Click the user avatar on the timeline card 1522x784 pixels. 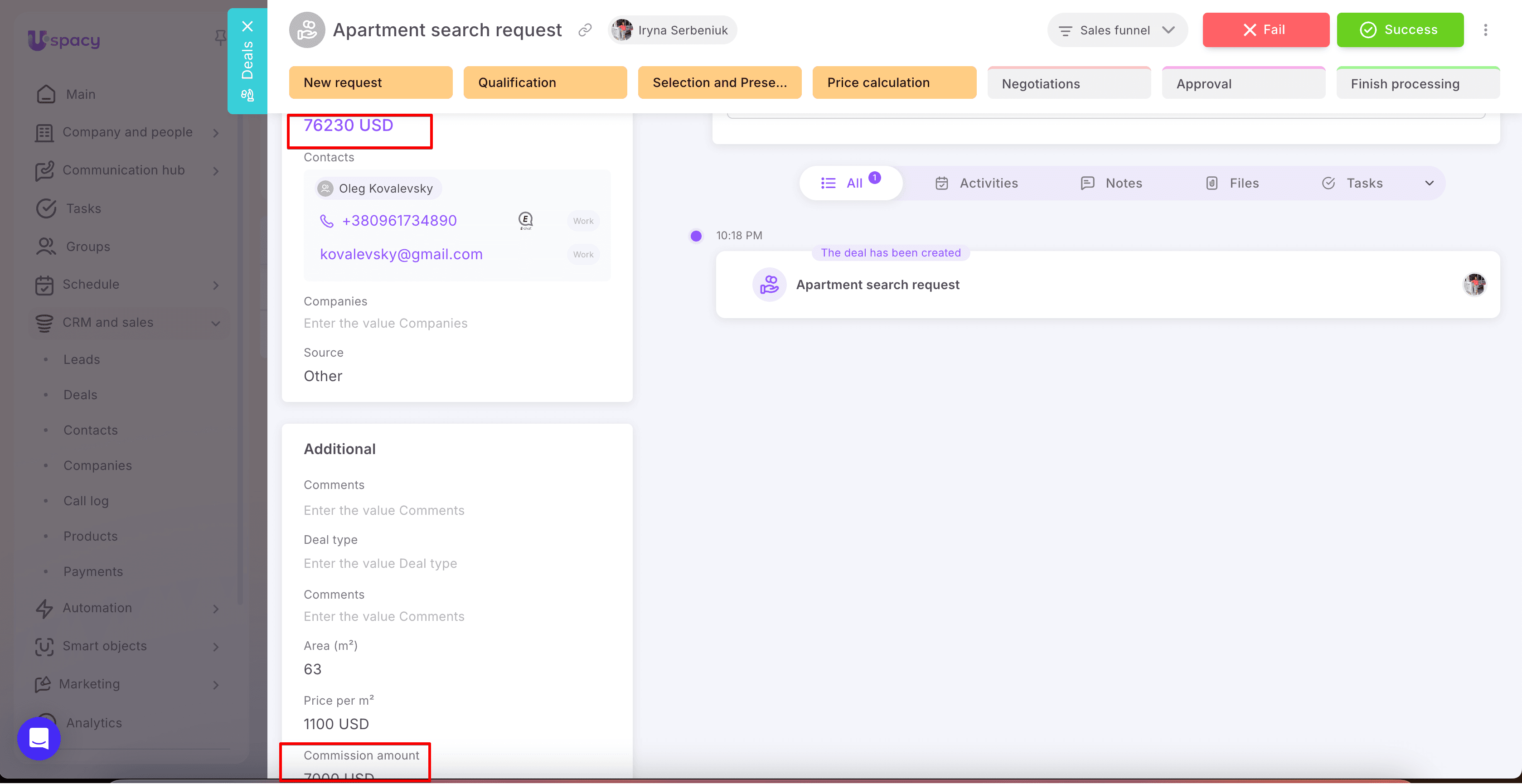(1474, 285)
